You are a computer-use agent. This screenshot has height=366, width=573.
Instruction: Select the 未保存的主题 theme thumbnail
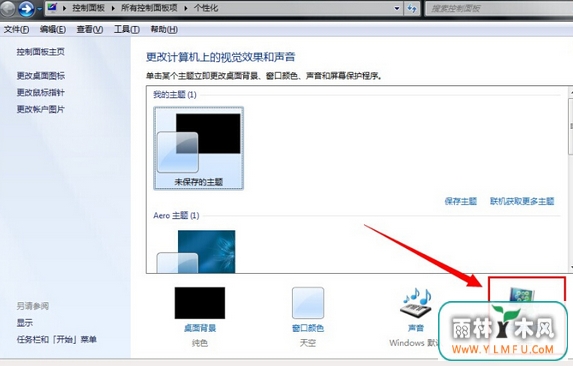tap(198, 148)
